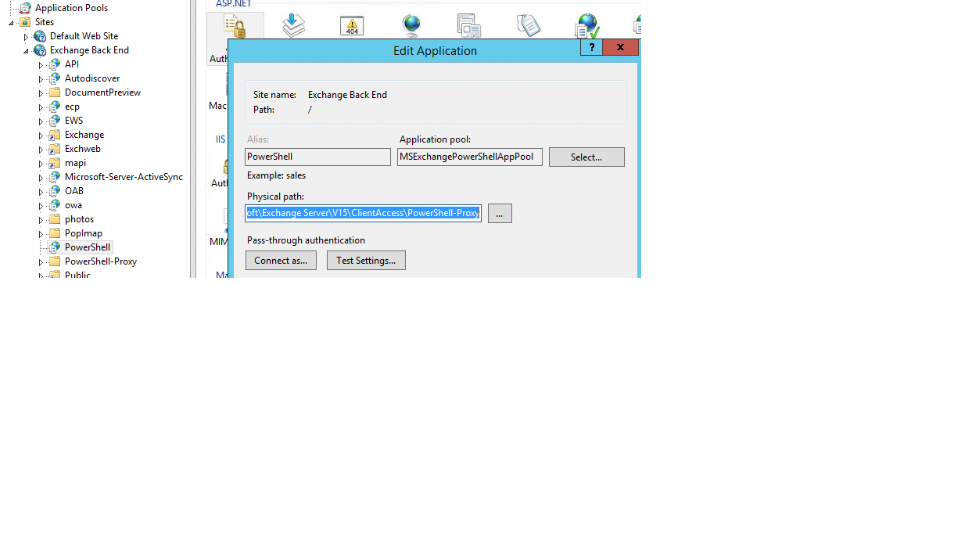Click the Physical path text field
The width and height of the screenshot is (960, 540).
[363, 213]
